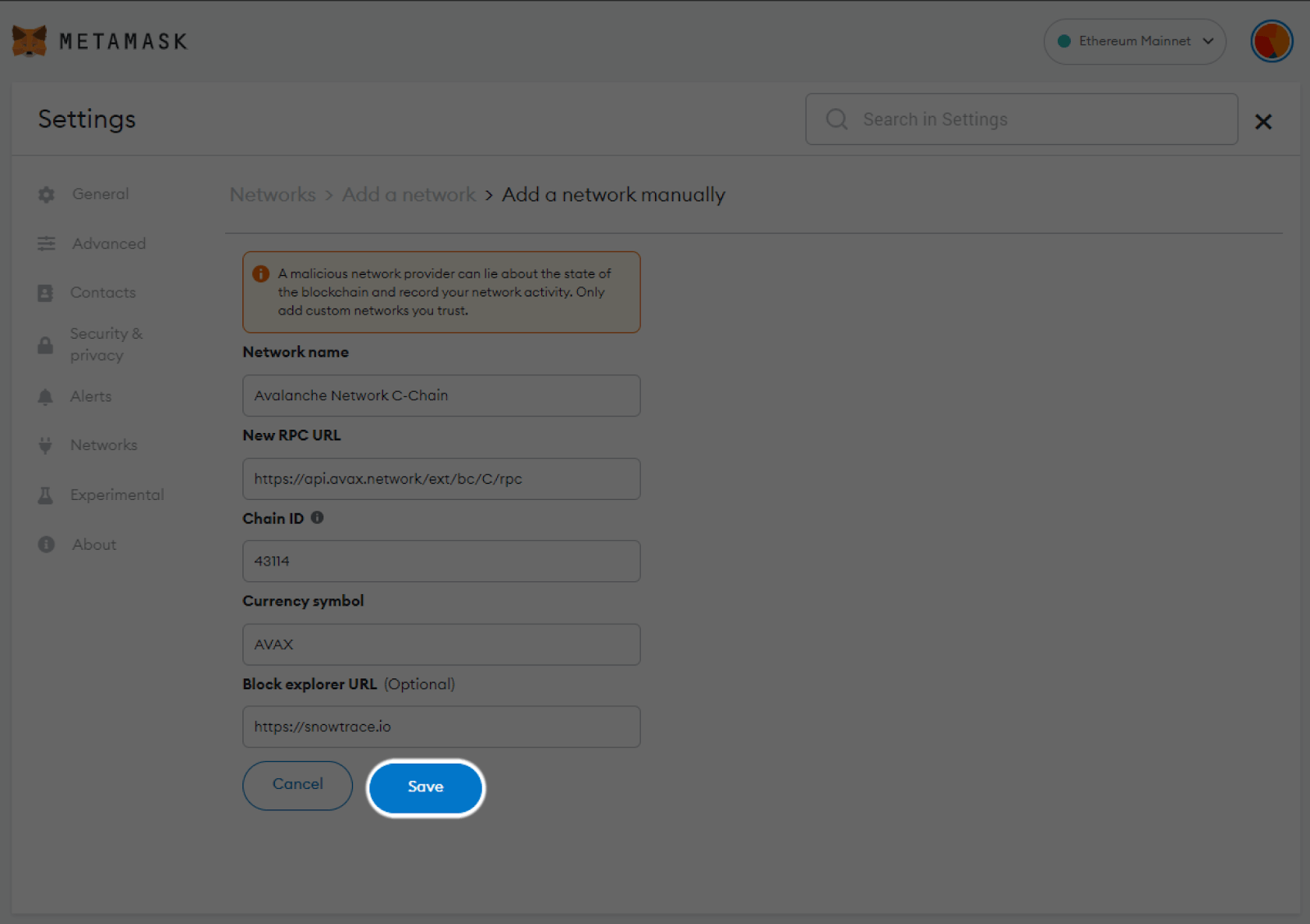
Task: Click the Chain ID info tooltip icon
Action: click(318, 517)
